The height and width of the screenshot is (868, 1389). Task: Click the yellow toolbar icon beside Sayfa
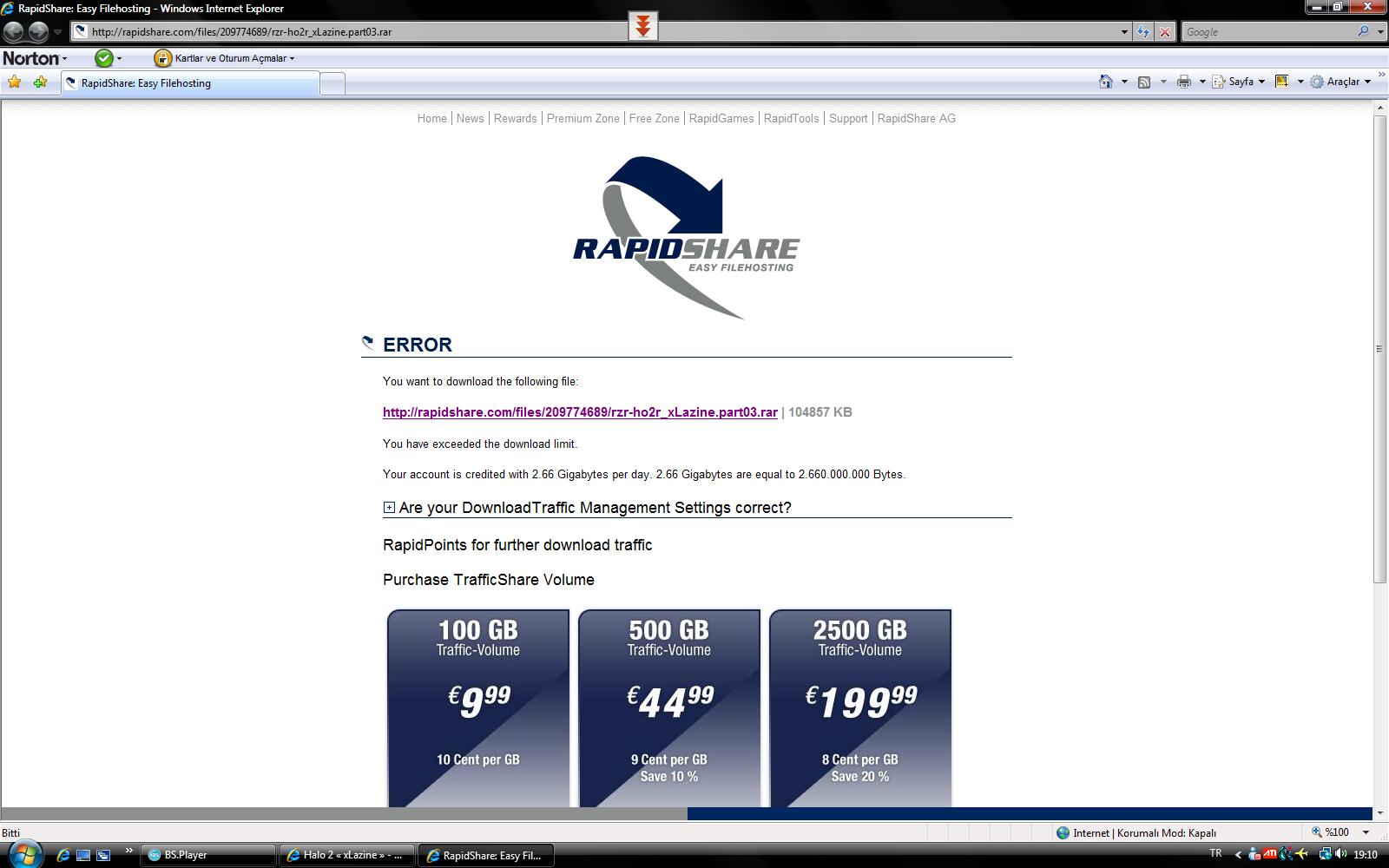[x=1281, y=82]
